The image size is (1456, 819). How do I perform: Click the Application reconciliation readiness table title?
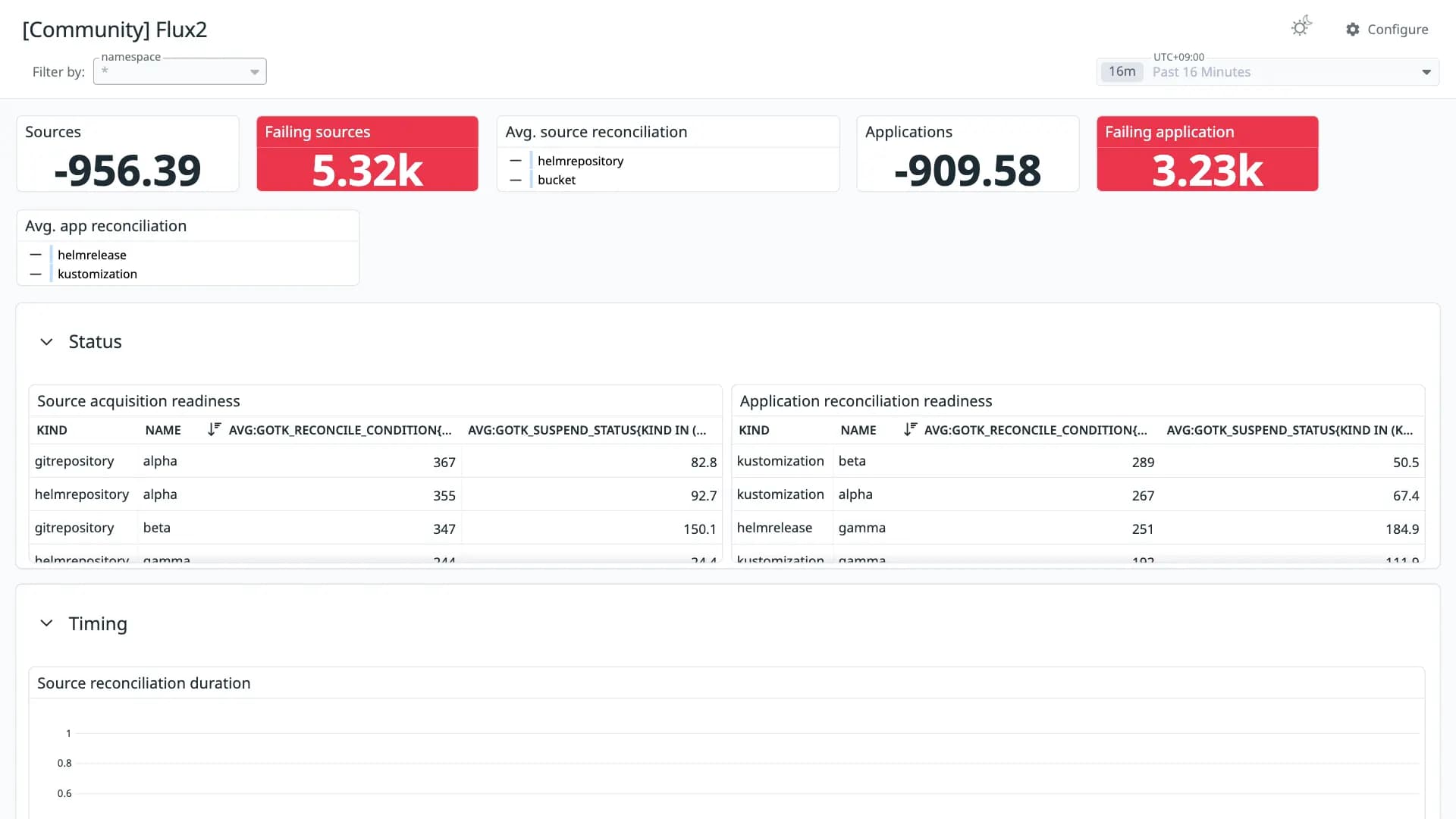click(866, 401)
